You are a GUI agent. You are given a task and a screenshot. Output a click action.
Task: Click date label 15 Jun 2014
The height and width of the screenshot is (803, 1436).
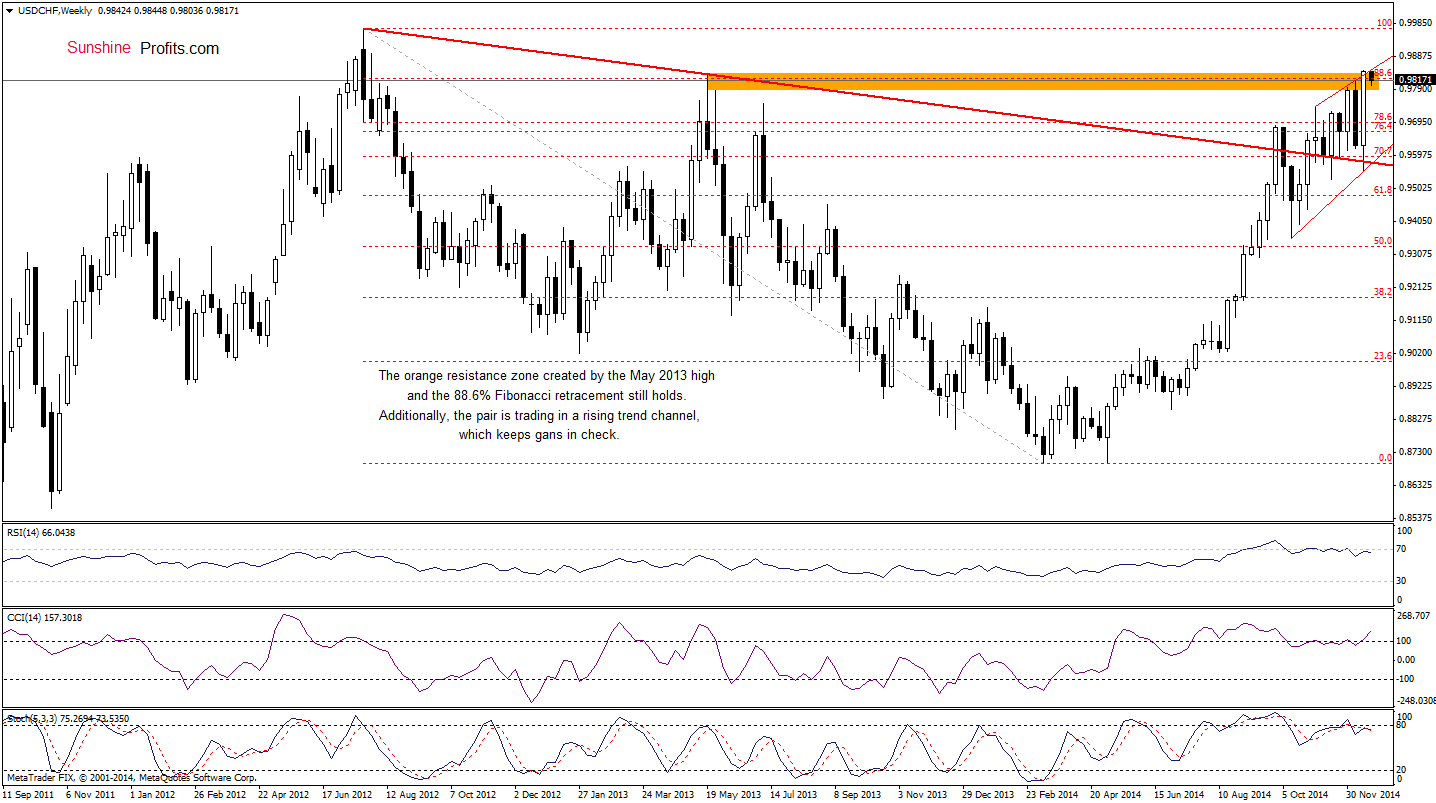1181,795
